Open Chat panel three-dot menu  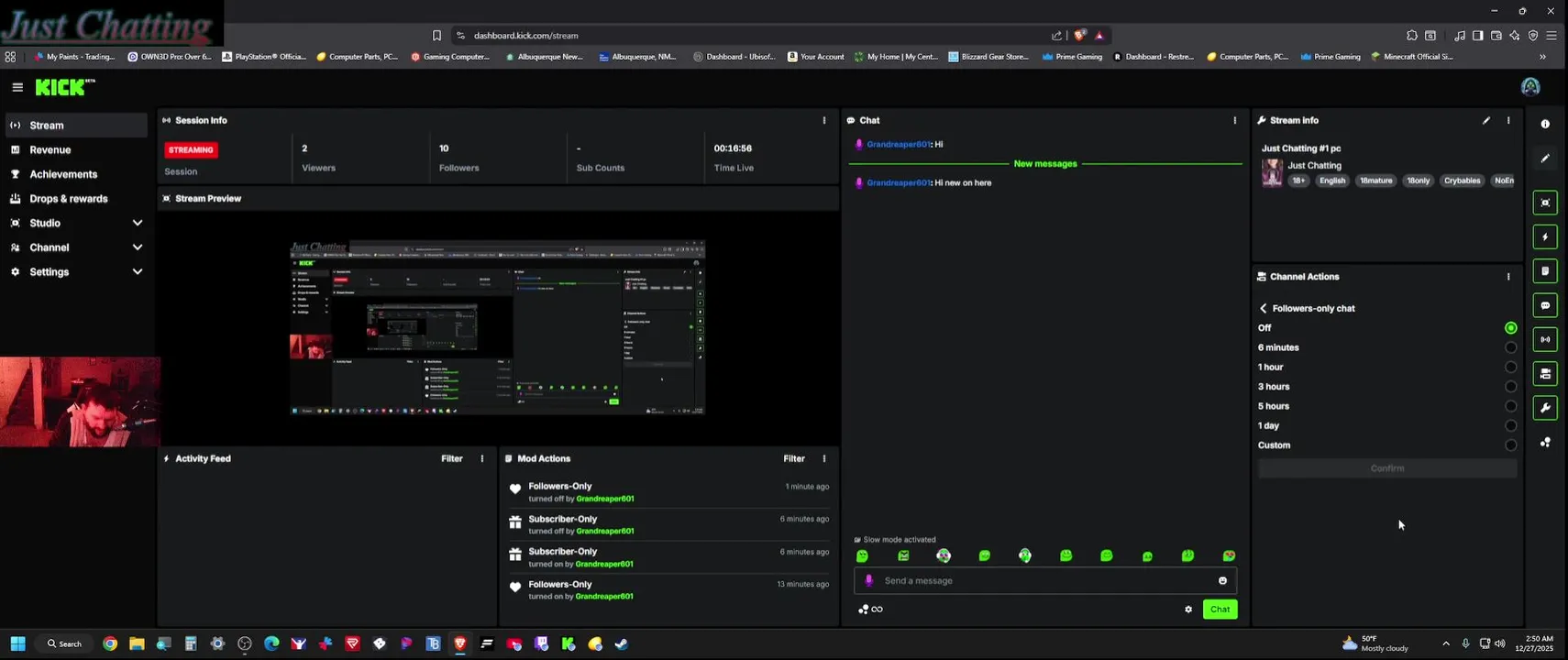coord(1235,120)
